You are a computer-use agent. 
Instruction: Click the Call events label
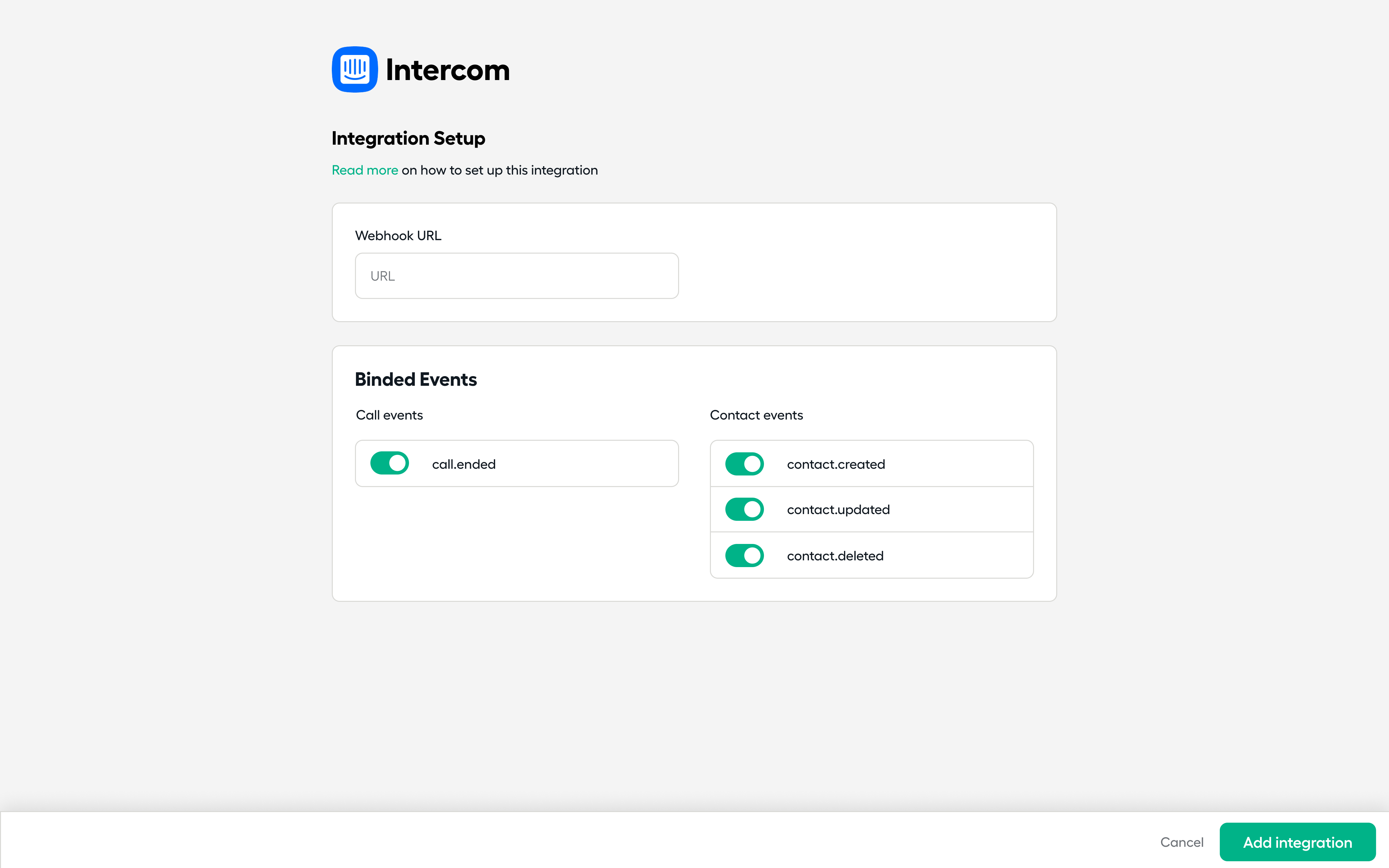point(389,415)
